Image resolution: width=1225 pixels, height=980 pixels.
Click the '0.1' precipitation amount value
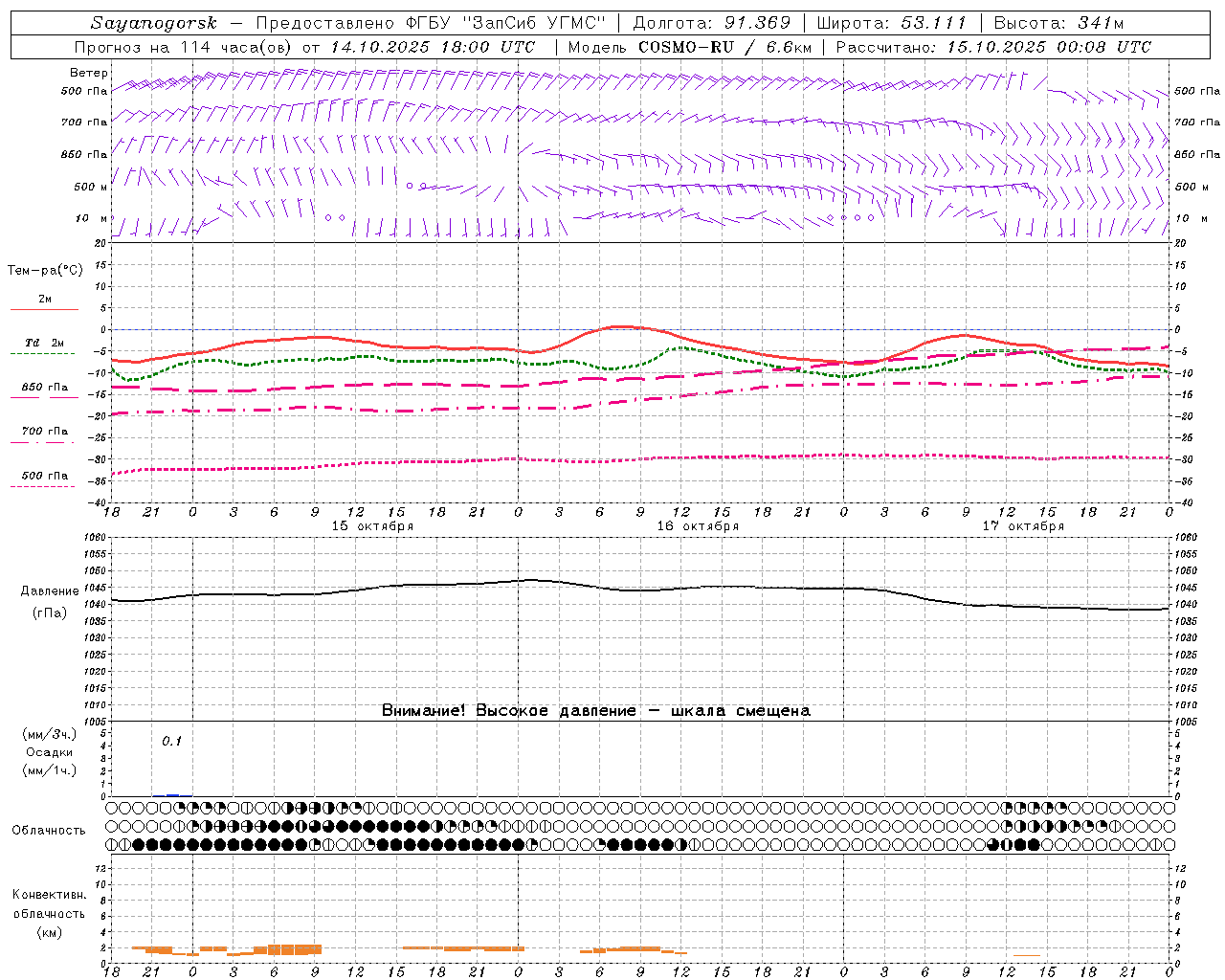coord(171,742)
